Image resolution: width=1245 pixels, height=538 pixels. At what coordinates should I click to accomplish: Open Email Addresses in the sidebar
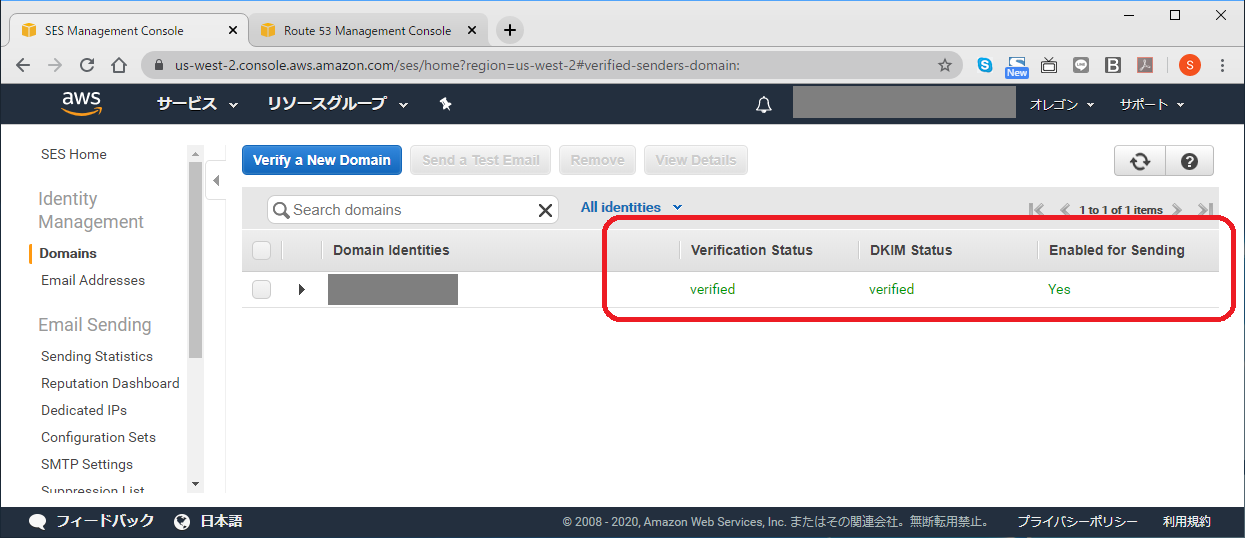(93, 280)
